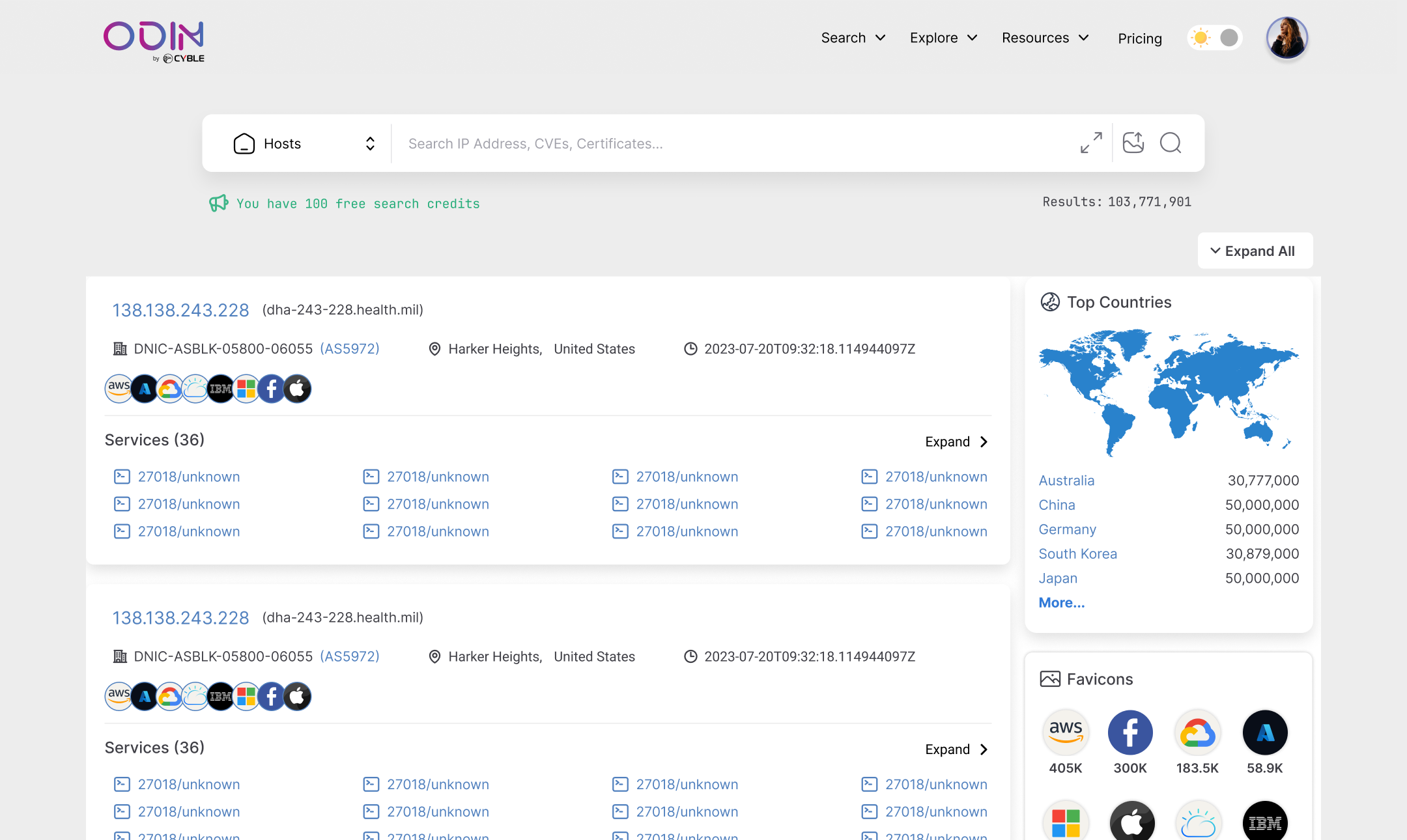Click the AS5972 link in the second result

pyautogui.click(x=350, y=656)
